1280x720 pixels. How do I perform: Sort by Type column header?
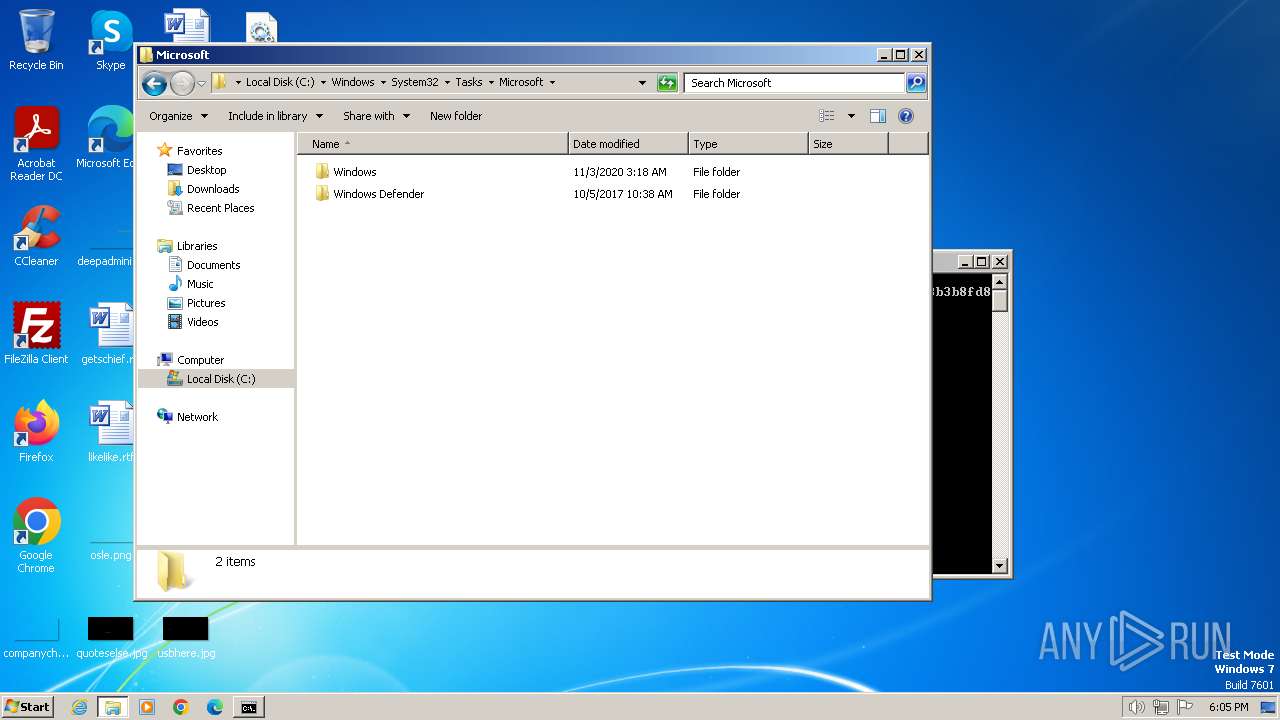tap(748, 144)
